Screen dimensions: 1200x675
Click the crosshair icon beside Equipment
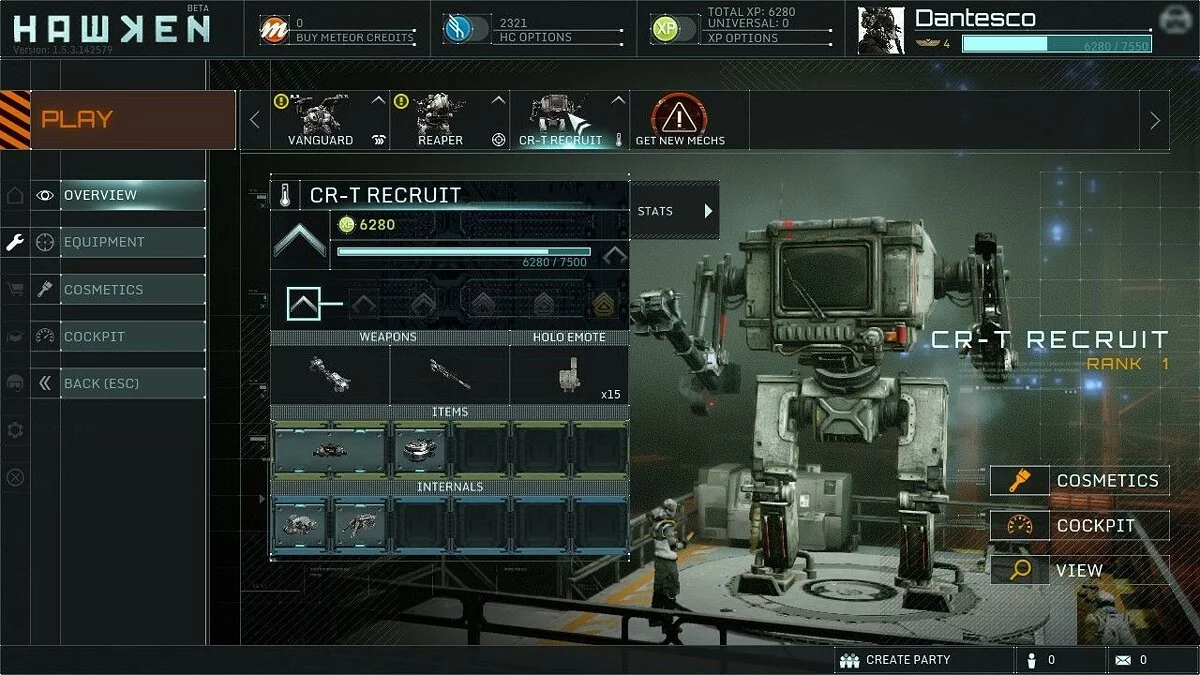[45, 242]
